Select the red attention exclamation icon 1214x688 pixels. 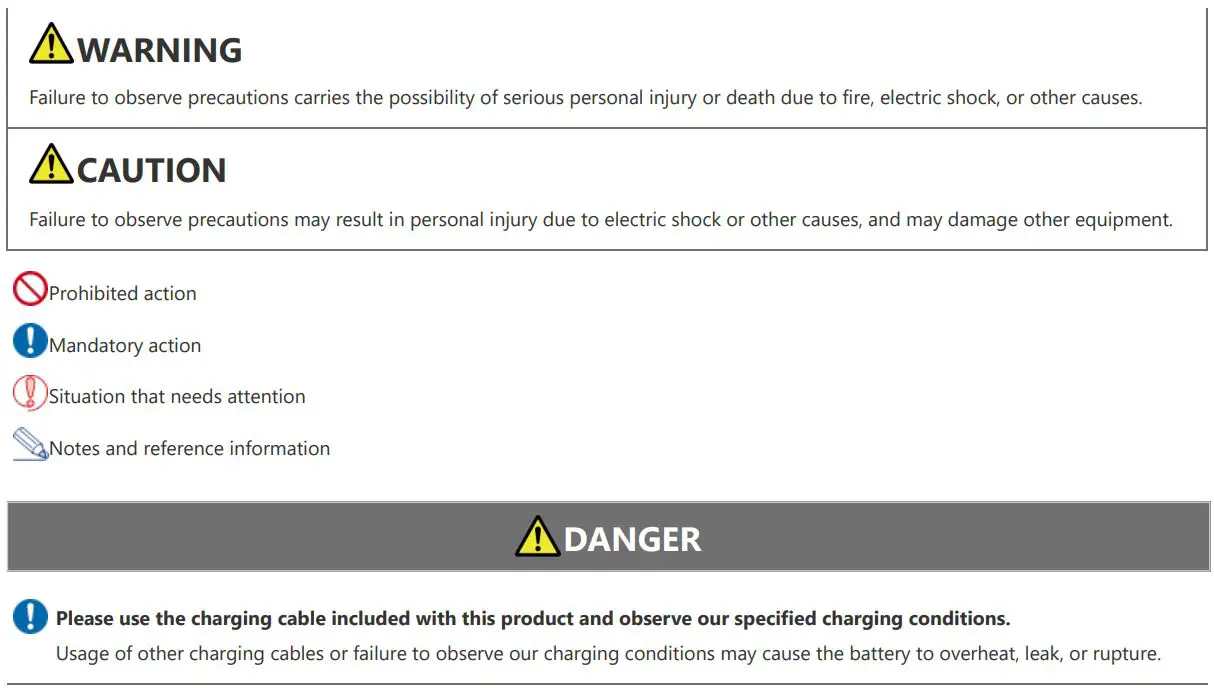click(x=30, y=393)
